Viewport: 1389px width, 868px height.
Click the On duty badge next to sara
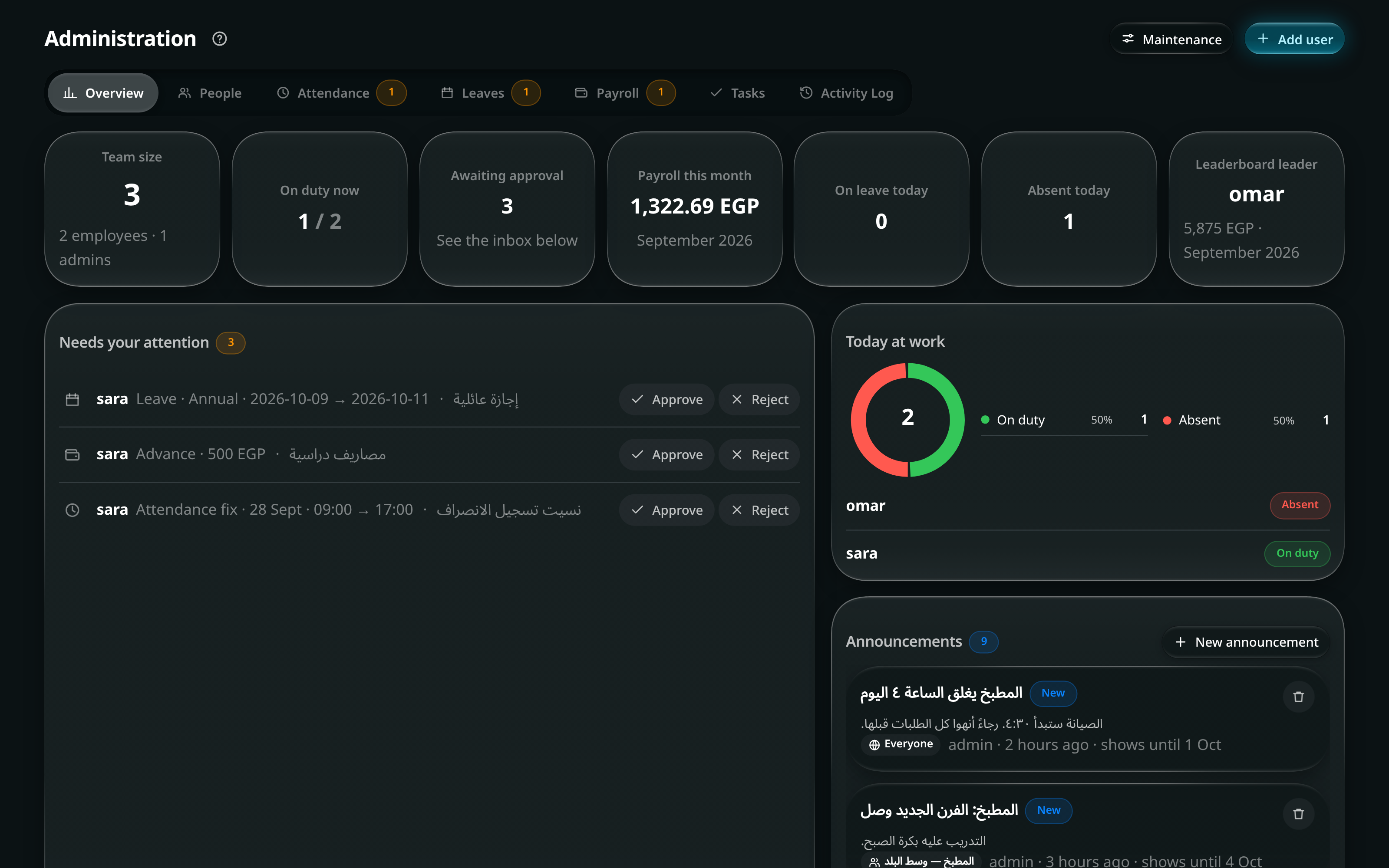tap(1297, 553)
